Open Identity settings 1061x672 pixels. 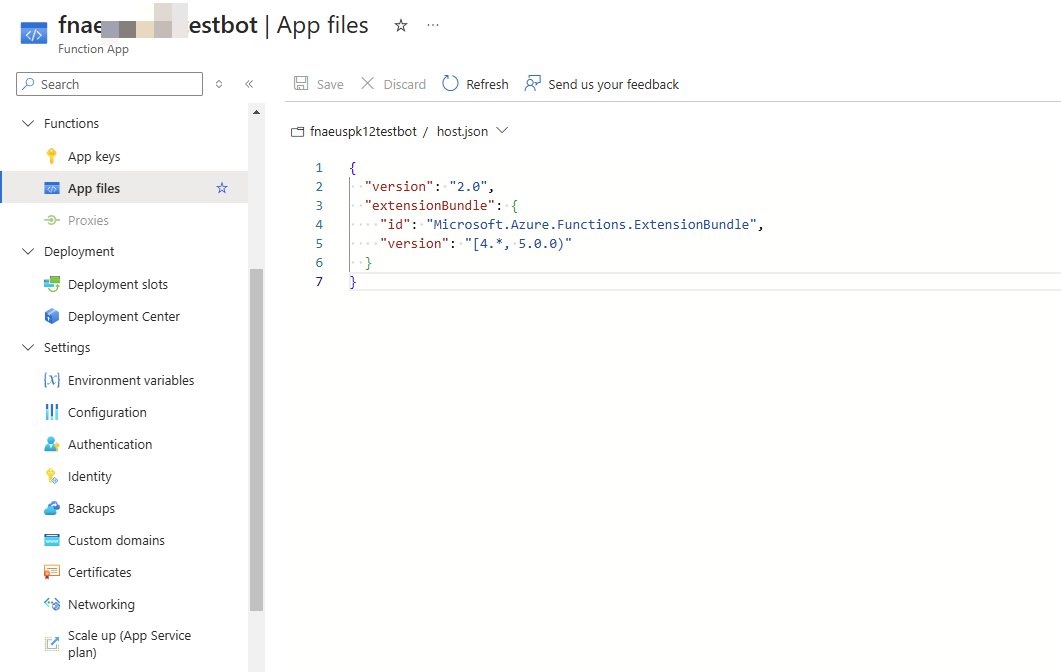[89, 476]
